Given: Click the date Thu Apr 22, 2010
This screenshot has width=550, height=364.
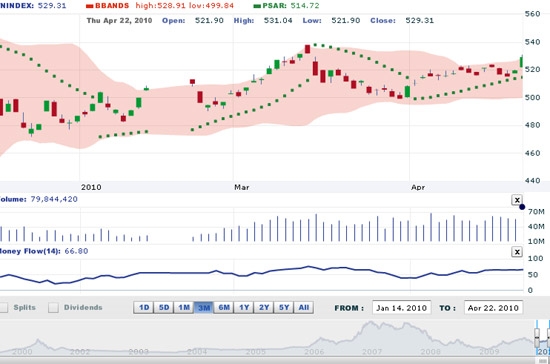Looking at the screenshot, I should tap(119, 20).
